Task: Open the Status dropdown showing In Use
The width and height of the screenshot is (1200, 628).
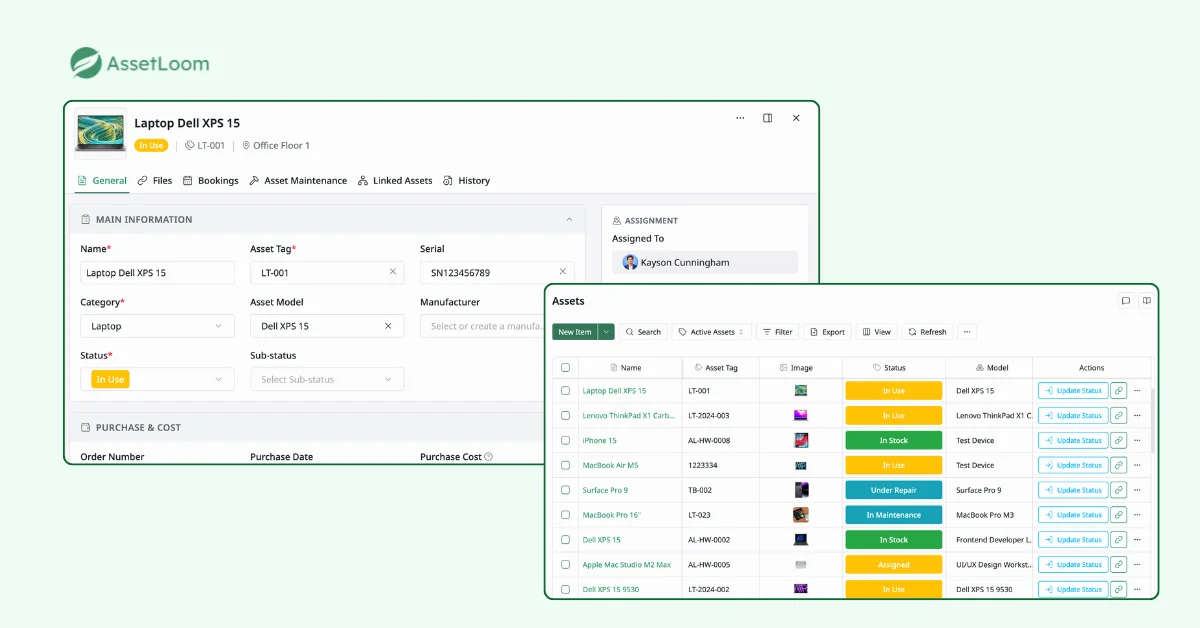Action: point(157,379)
